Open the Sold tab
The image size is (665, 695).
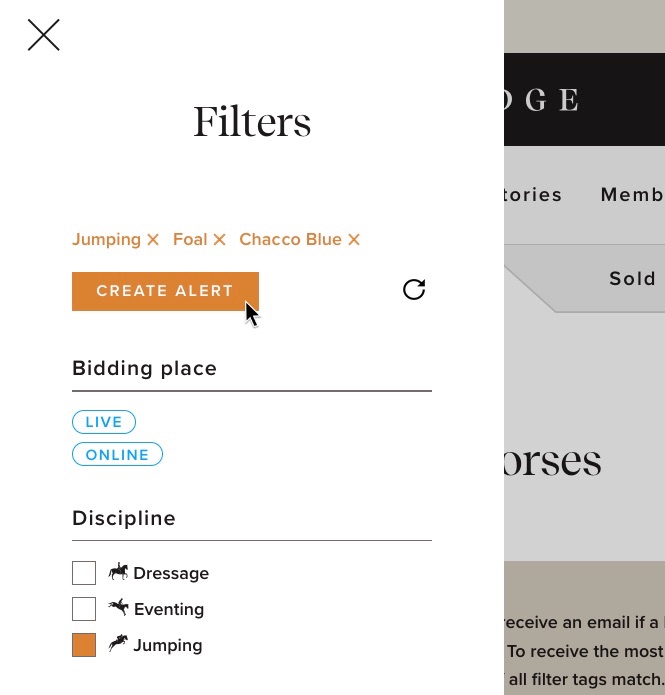point(632,279)
